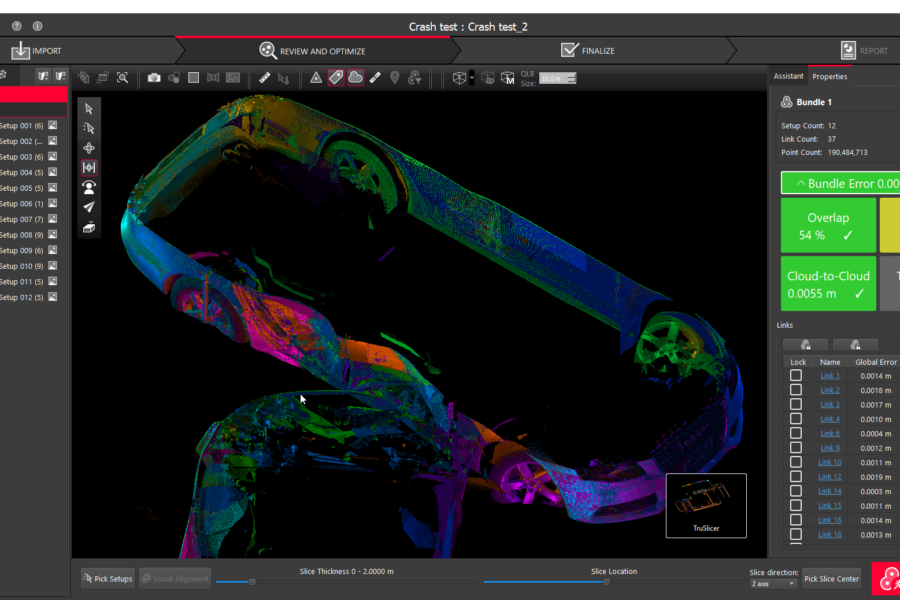Collapse the Bundle Error green header
The height and width of the screenshot is (600, 900).
click(x=840, y=183)
